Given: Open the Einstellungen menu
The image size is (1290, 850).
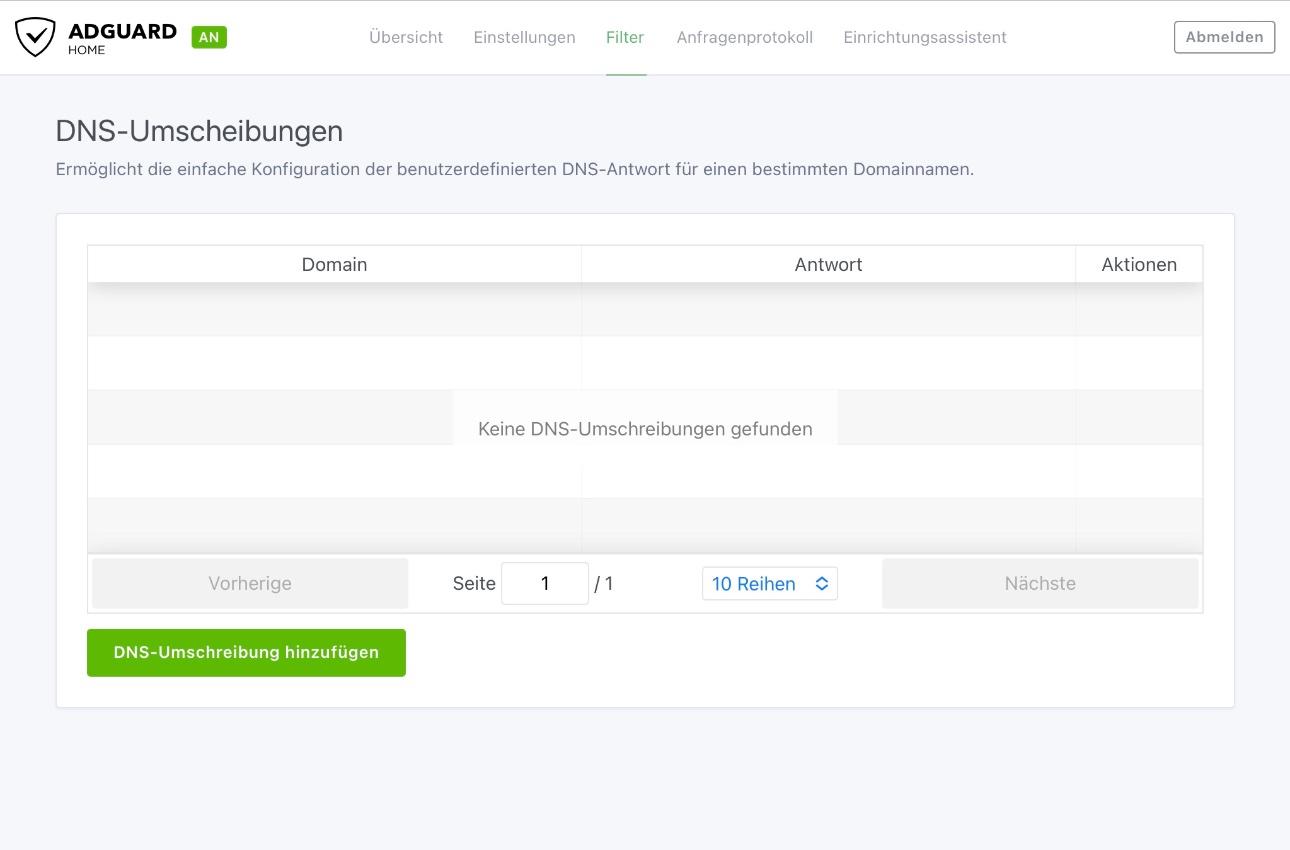Looking at the screenshot, I should [524, 37].
